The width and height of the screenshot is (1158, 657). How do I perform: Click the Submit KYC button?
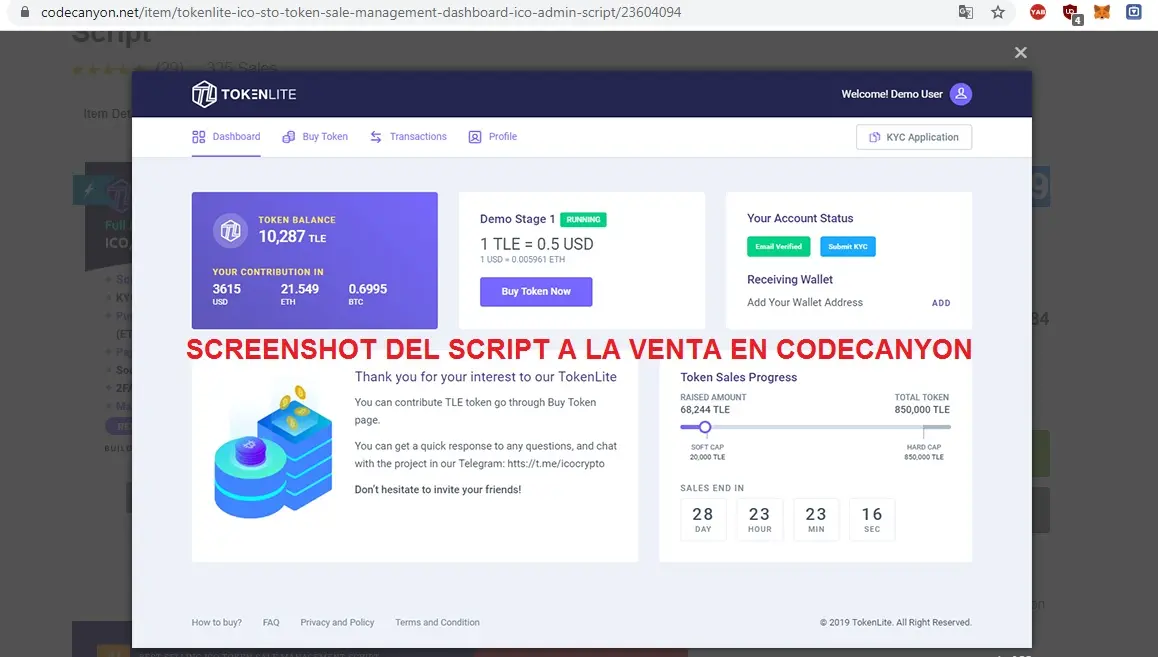coord(848,247)
